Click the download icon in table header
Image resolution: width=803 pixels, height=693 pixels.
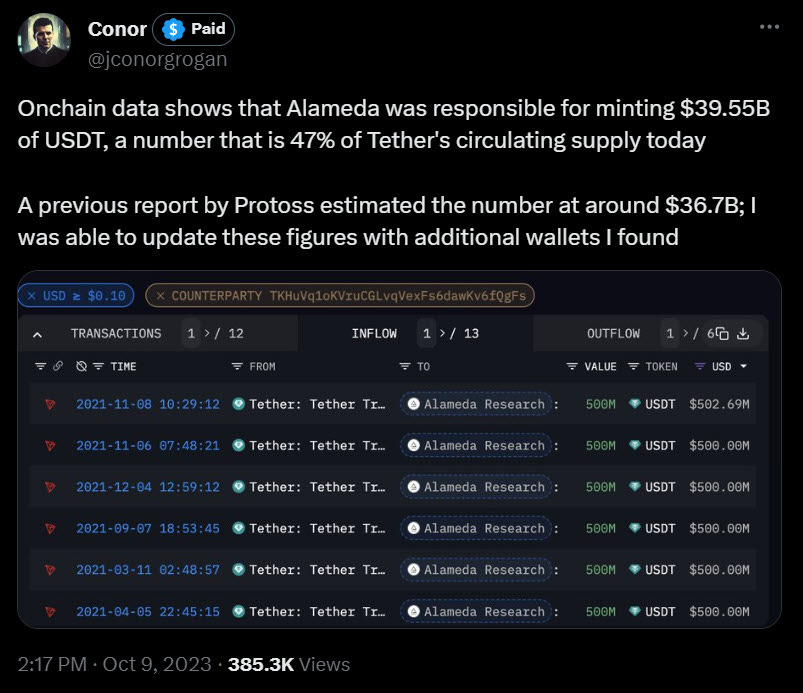(743, 334)
